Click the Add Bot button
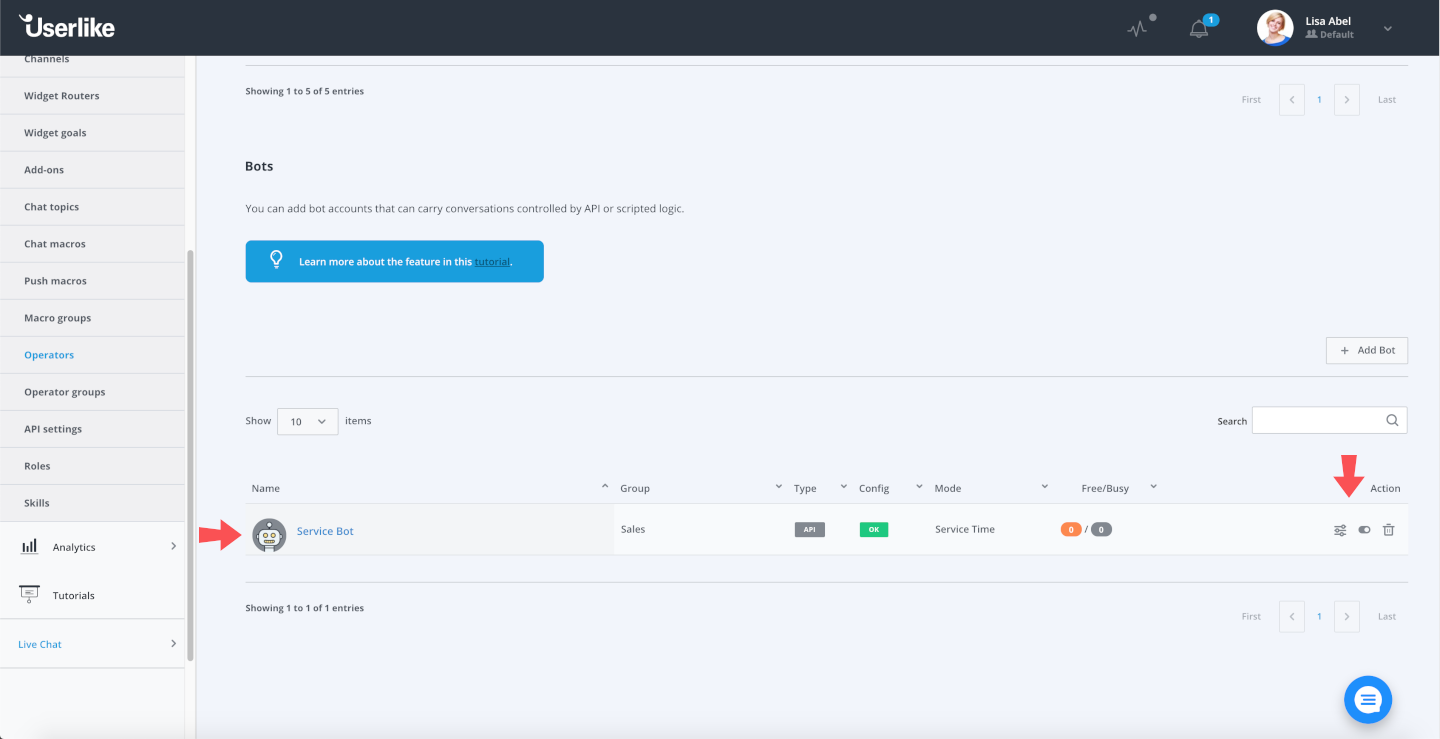This screenshot has width=1440, height=739. coord(1367,350)
